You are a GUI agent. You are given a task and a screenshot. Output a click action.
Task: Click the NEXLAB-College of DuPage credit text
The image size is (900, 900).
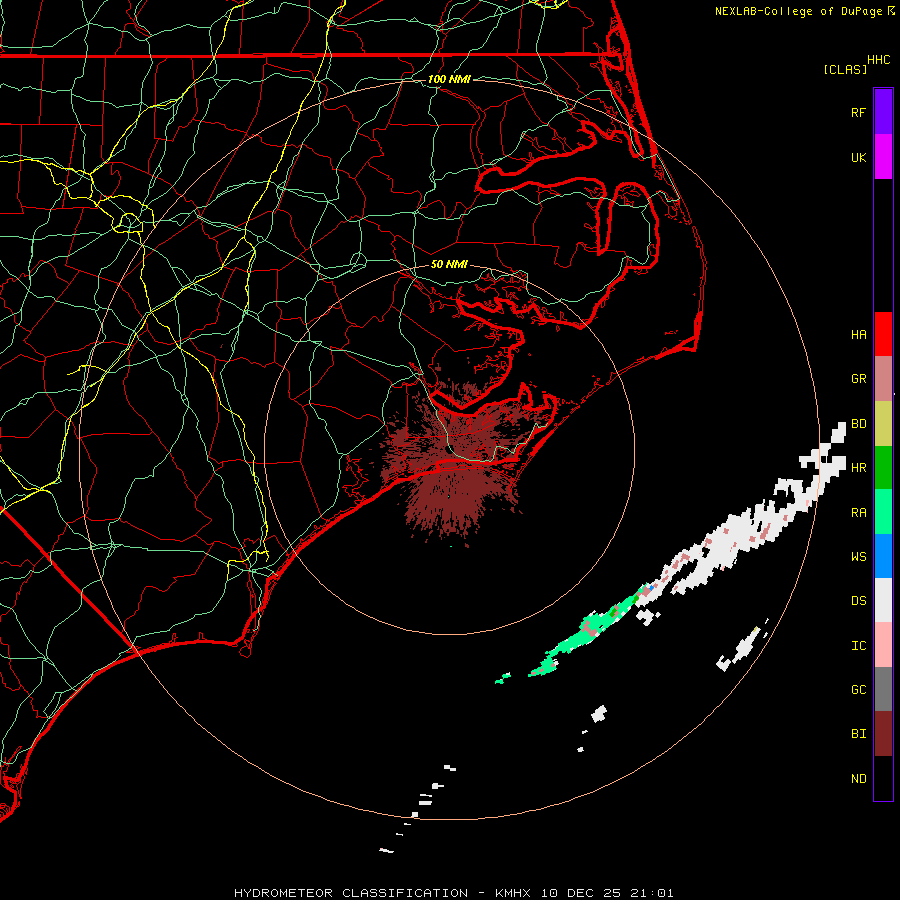[799, 11]
